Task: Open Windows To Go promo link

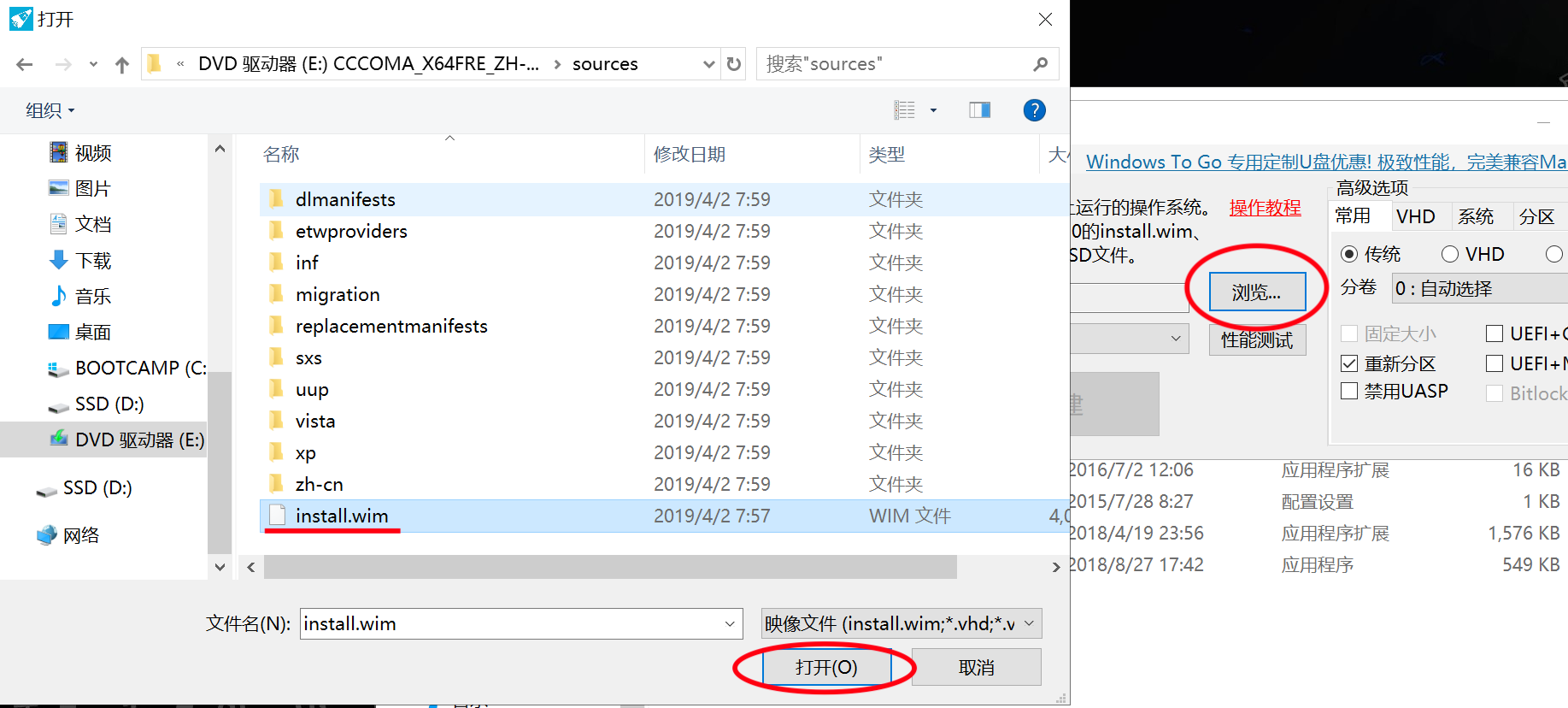Action: [x=1326, y=162]
